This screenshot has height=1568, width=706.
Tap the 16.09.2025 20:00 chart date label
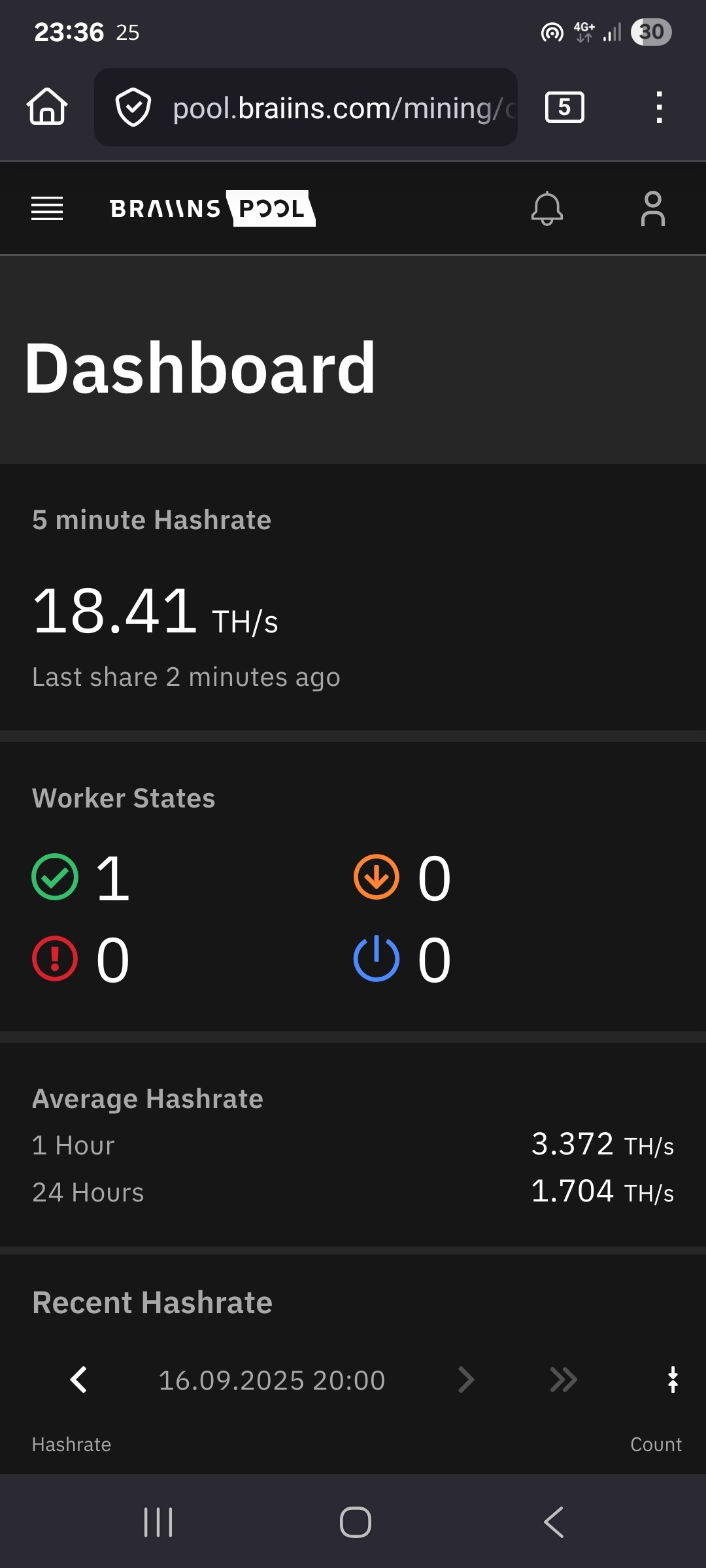(272, 1380)
